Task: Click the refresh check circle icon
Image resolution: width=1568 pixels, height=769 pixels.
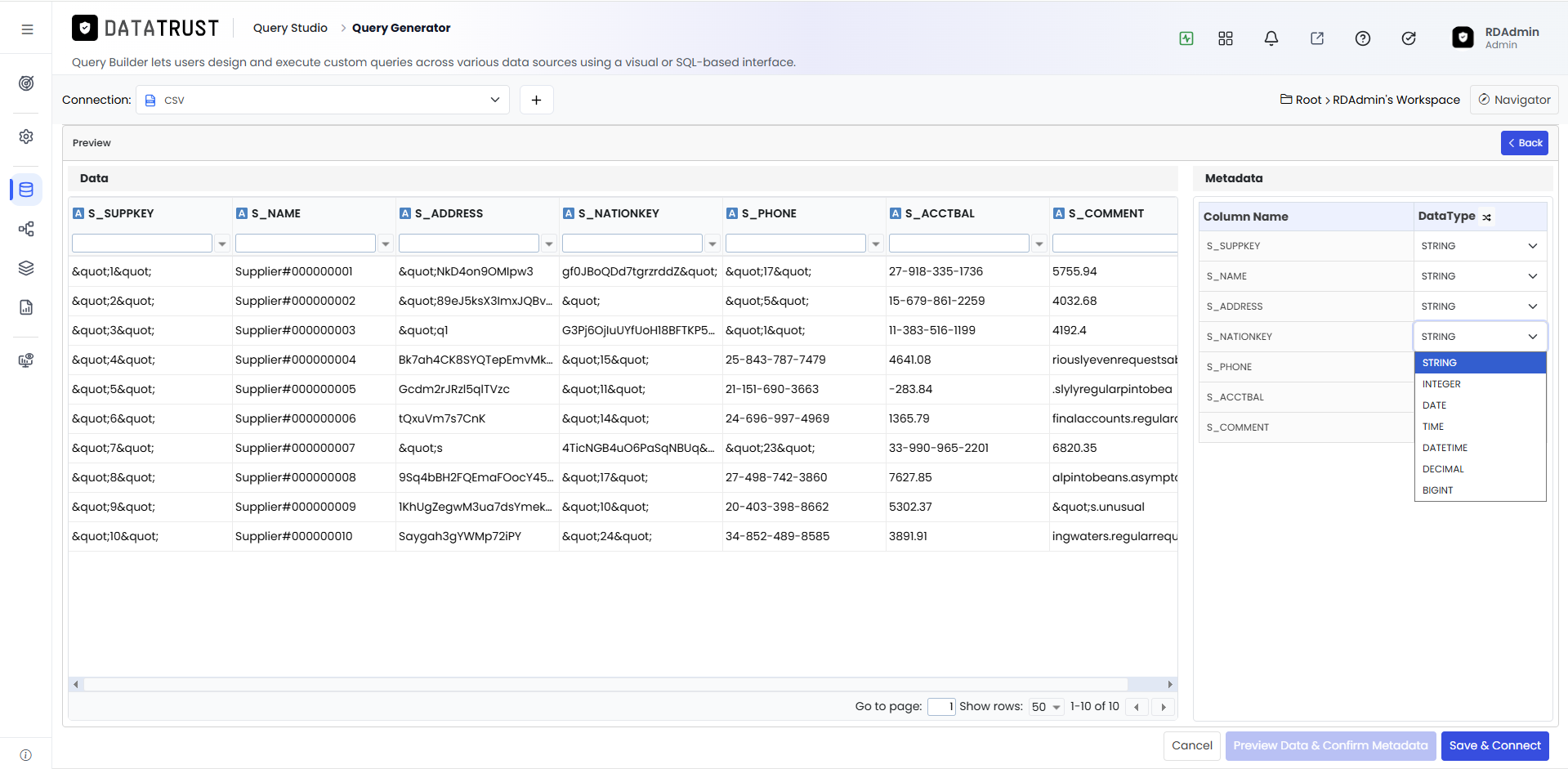Action: [x=1409, y=38]
